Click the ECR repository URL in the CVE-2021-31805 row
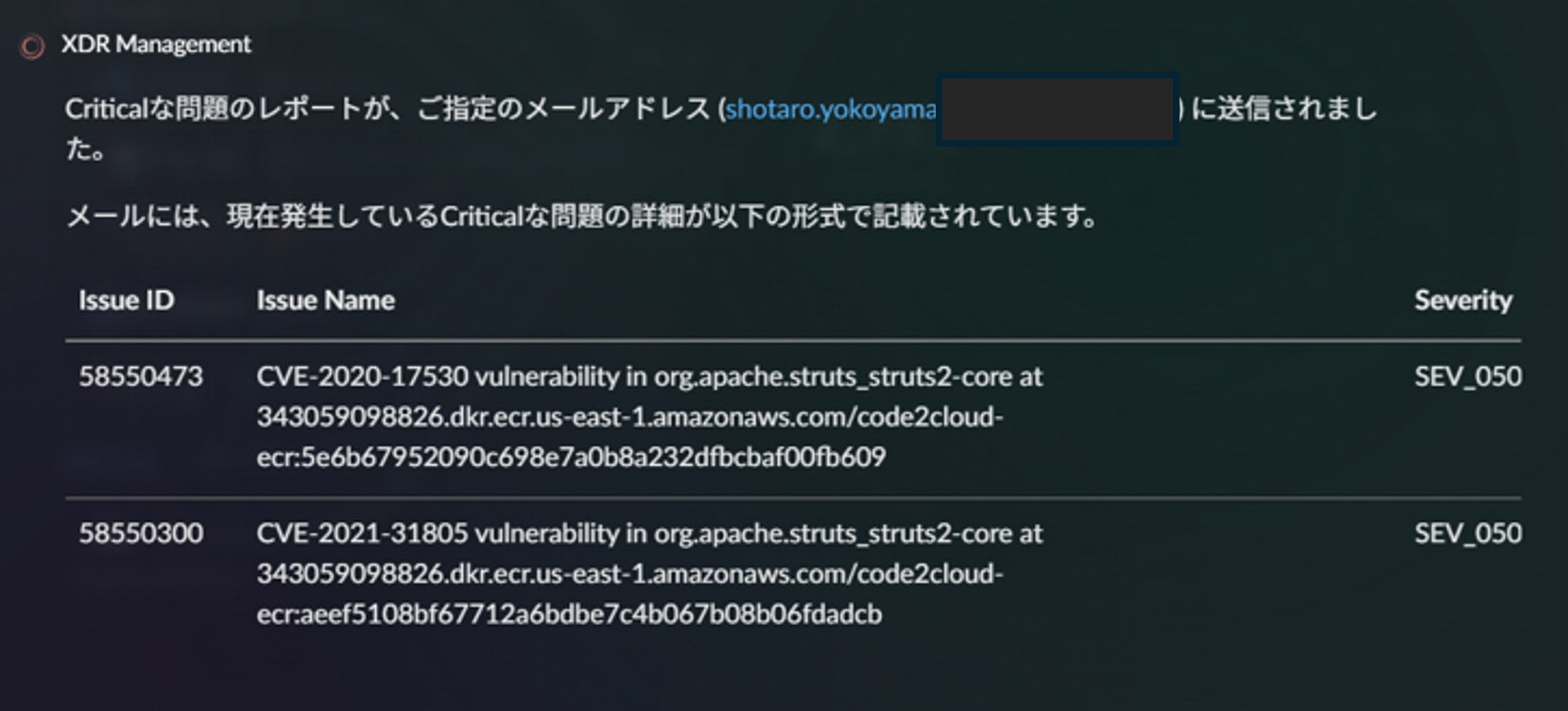Viewport: 1568px width, 711px height. (629, 574)
